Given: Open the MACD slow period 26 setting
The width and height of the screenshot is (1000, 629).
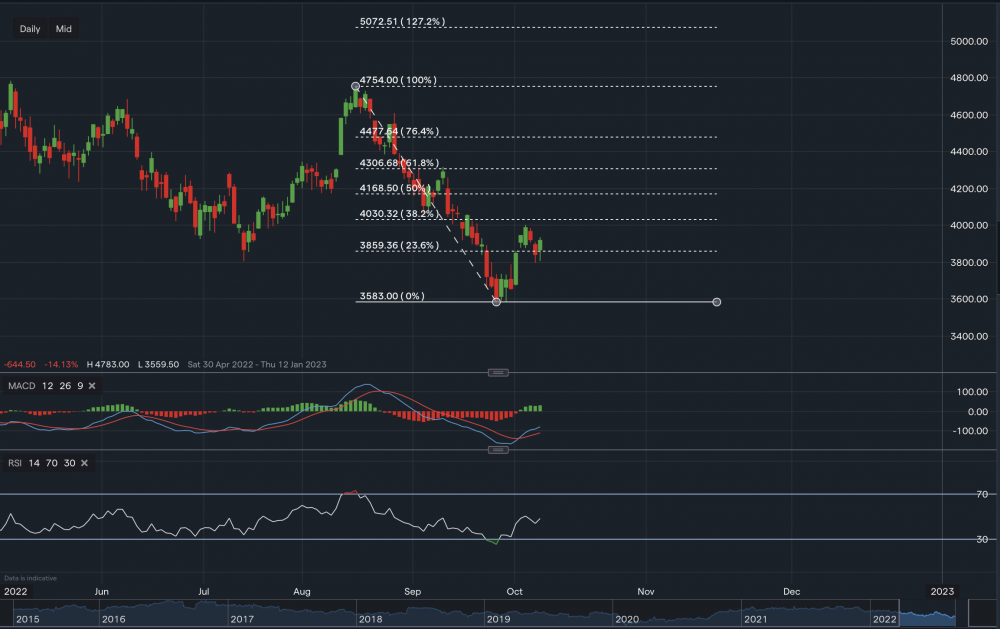Looking at the screenshot, I should pyautogui.click(x=65, y=386).
